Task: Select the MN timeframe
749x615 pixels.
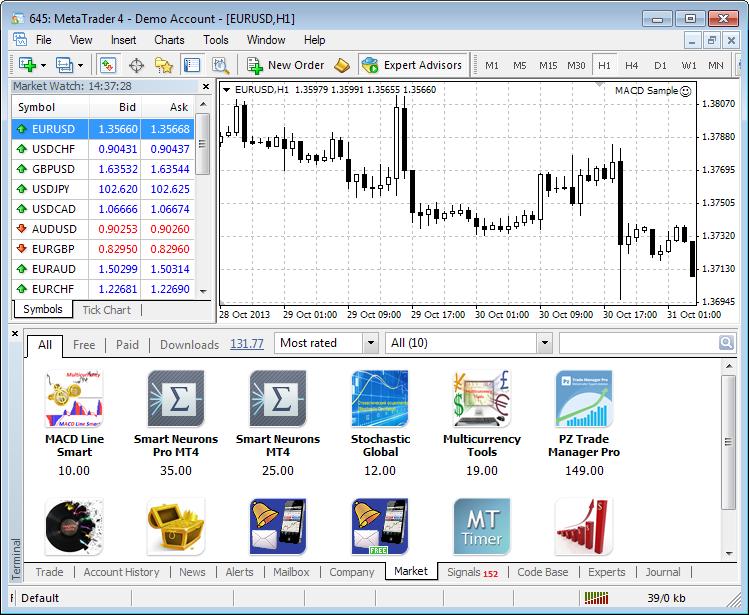Action: click(716, 65)
